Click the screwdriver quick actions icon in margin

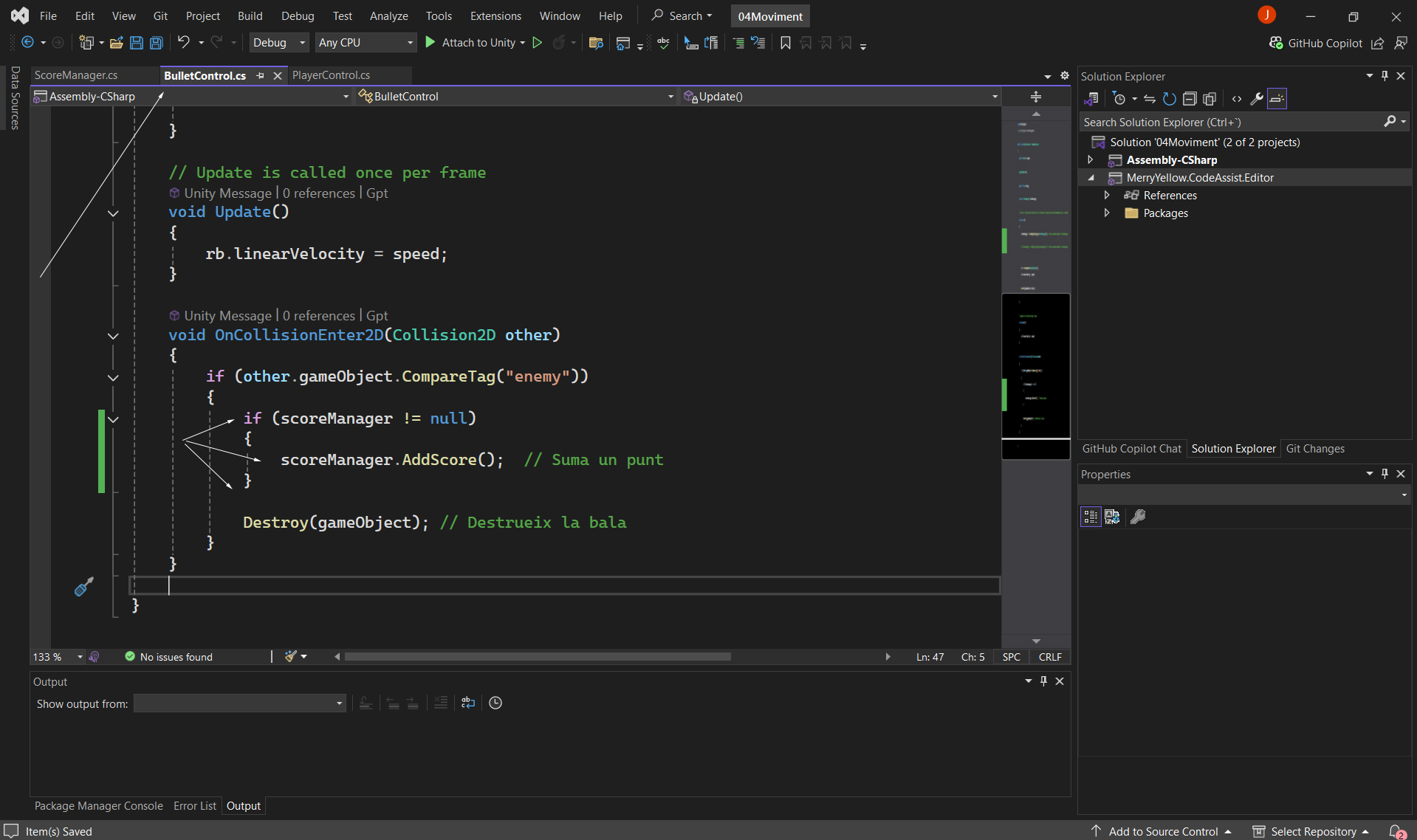pos(83,587)
